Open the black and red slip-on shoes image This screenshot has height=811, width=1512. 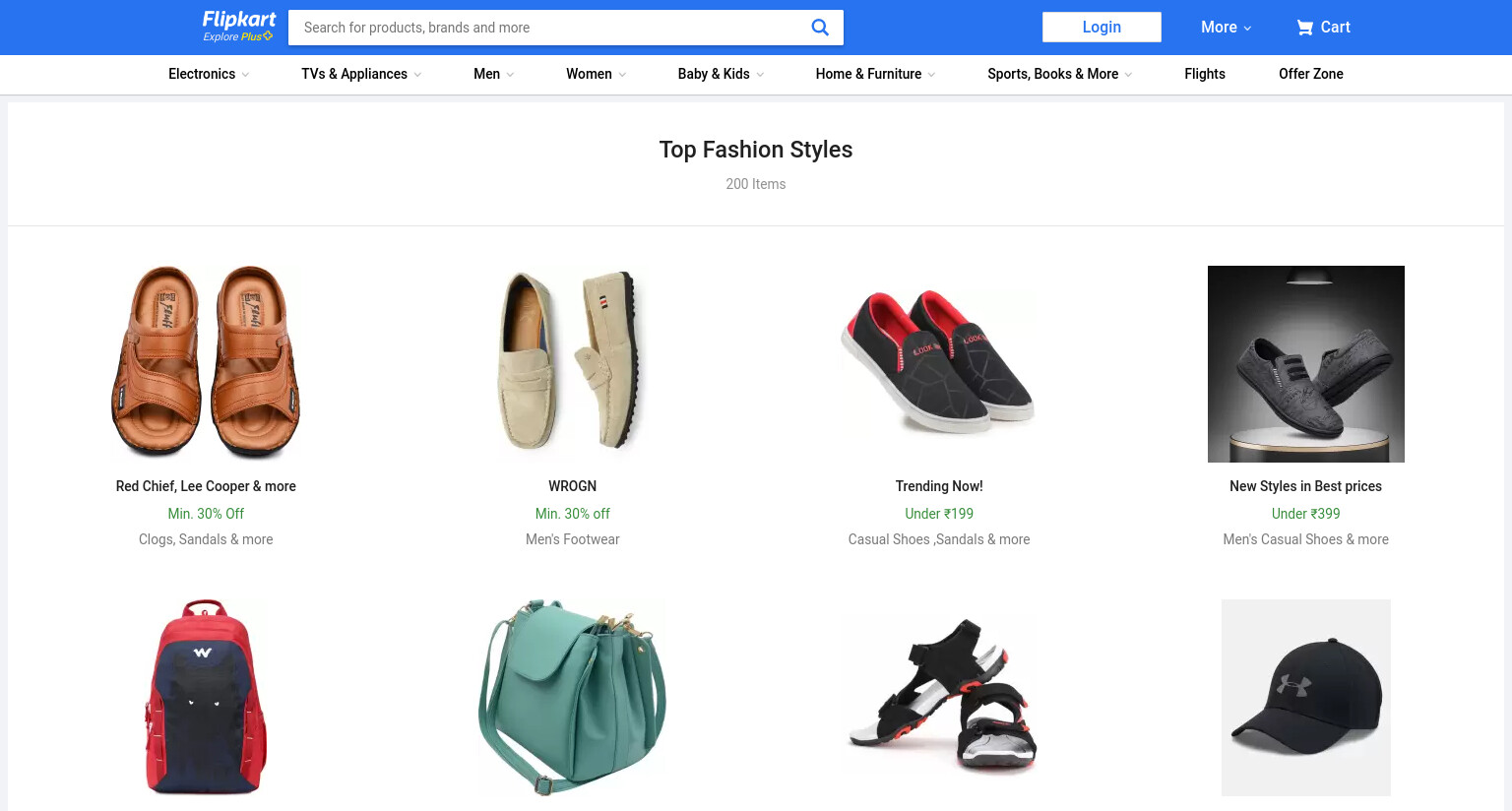[939, 363]
